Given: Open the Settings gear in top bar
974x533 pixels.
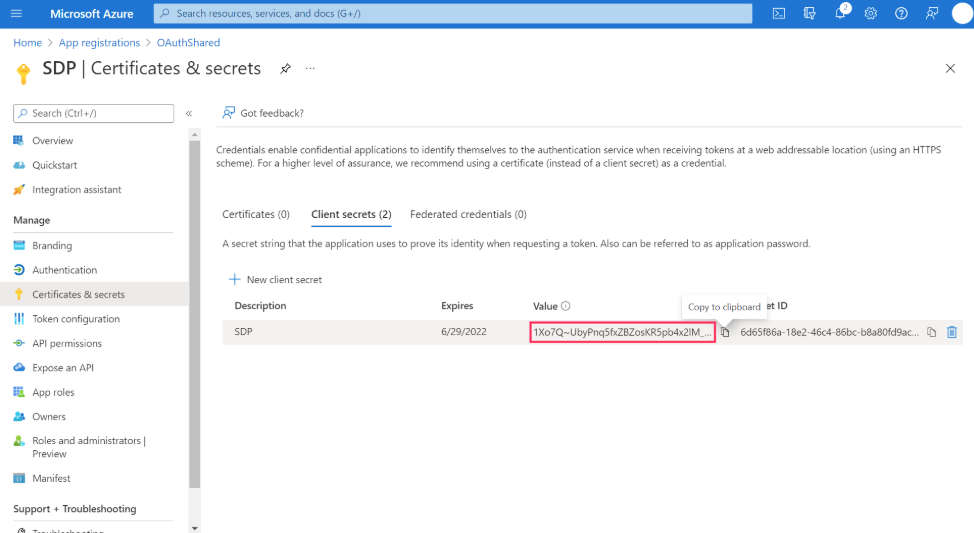Looking at the screenshot, I should [x=871, y=13].
